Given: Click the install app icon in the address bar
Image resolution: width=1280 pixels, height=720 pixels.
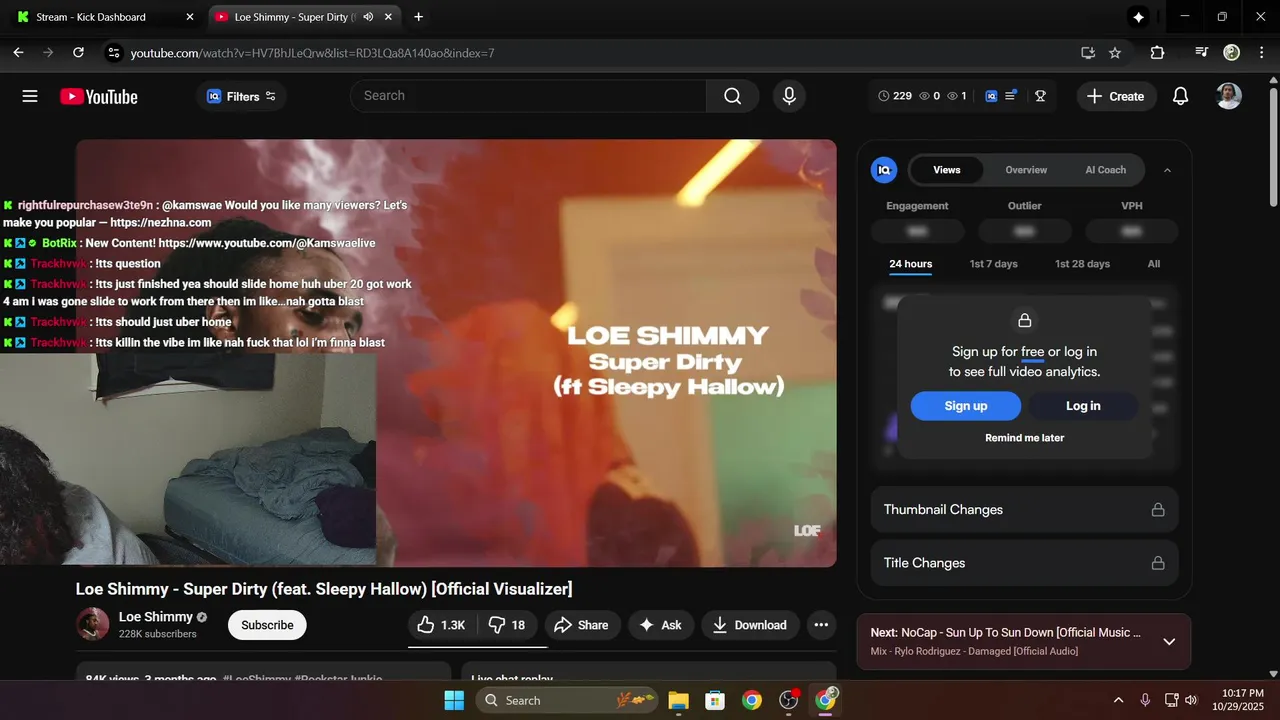Looking at the screenshot, I should pos(1088,52).
